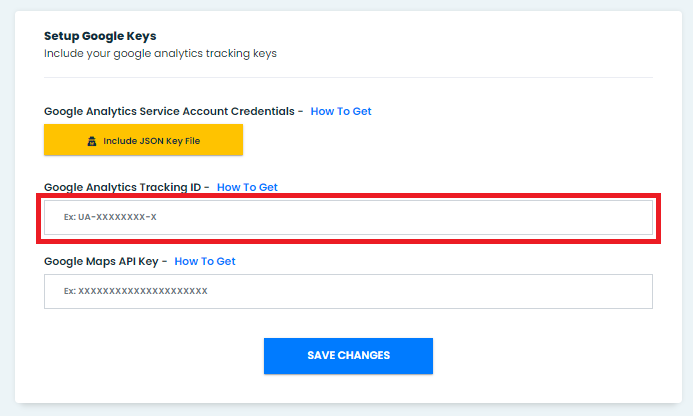Open How To Get for Service Account Credentials

point(341,111)
